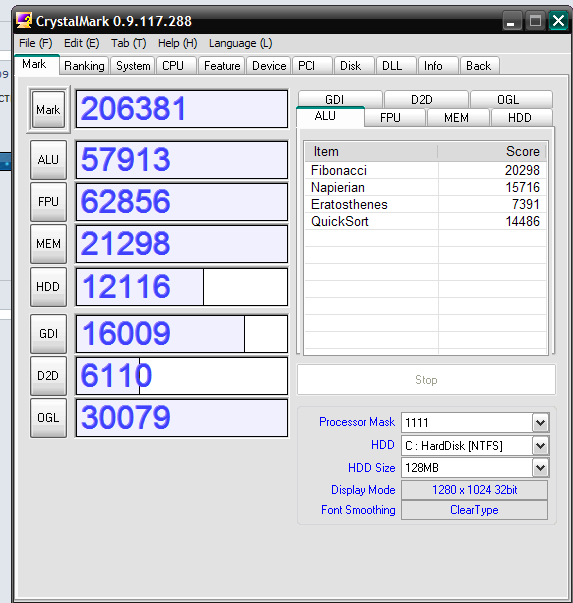Open the Disk tab
This screenshot has height=603, width=573.
(x=350, y=66)
